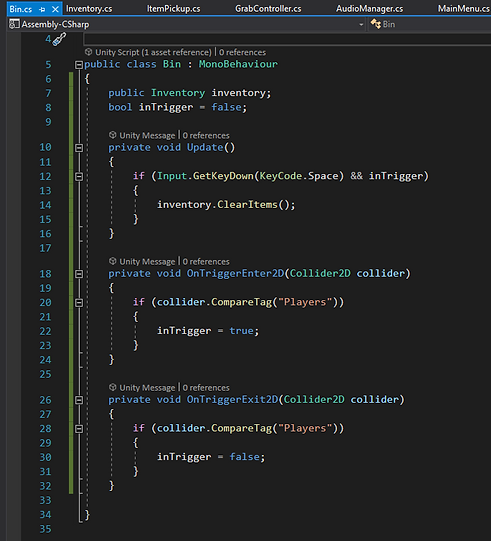Collapse the if block on line 28
Screen dimensions: 491x541
tap(79, 429)
